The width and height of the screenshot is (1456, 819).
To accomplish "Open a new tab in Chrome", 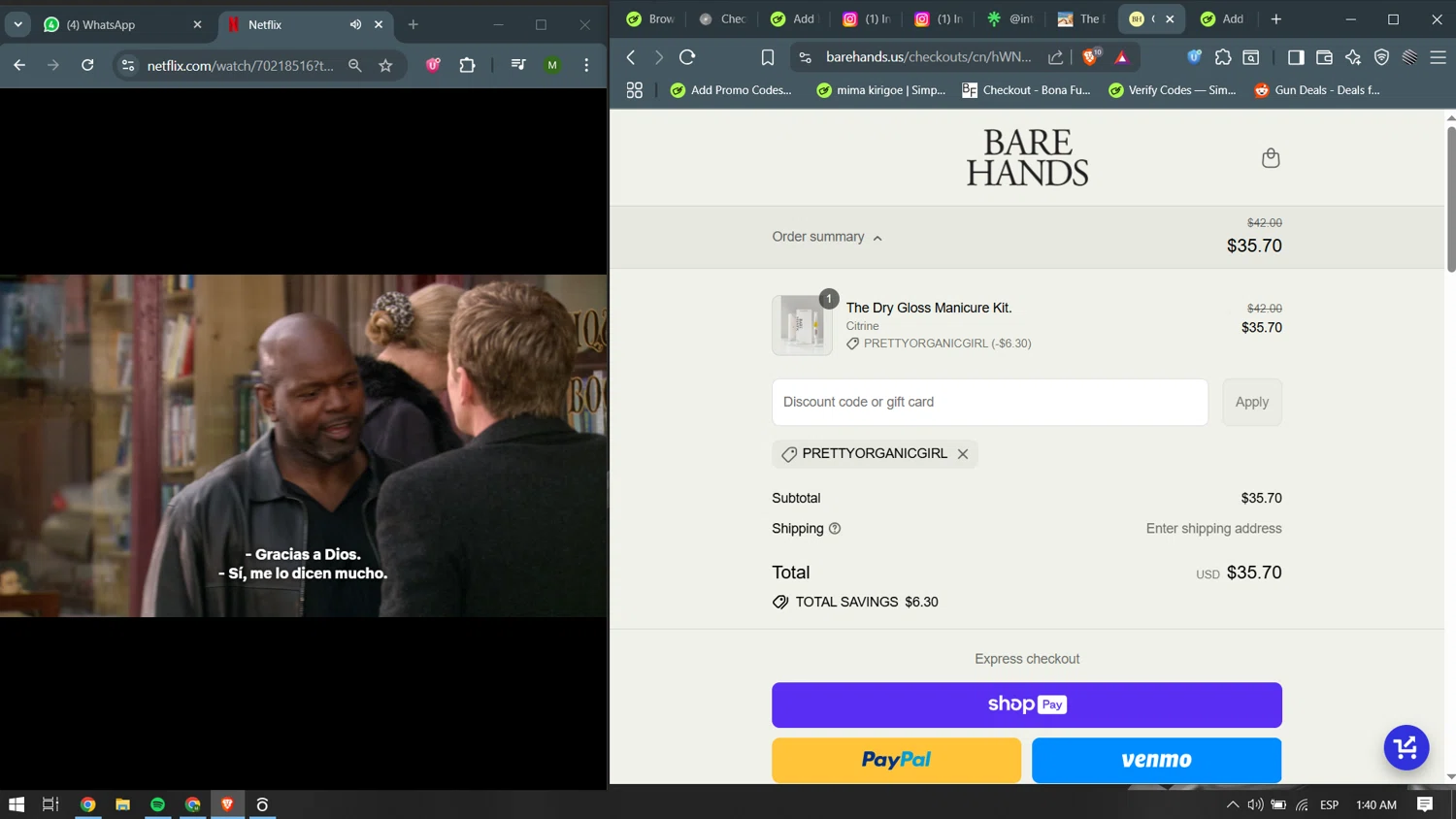I will pos(414,24).
